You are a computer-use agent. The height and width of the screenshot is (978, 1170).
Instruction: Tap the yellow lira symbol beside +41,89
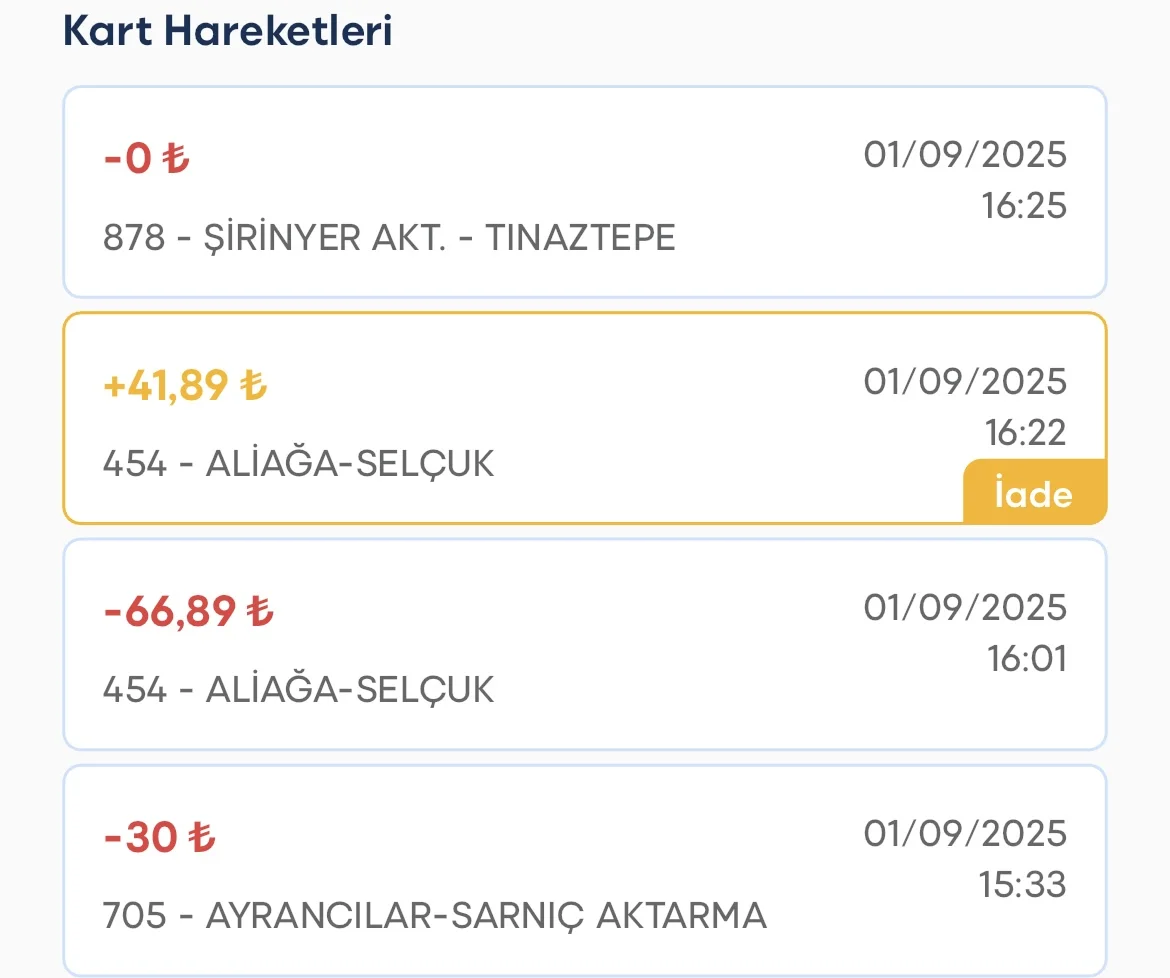pos(255,385)
